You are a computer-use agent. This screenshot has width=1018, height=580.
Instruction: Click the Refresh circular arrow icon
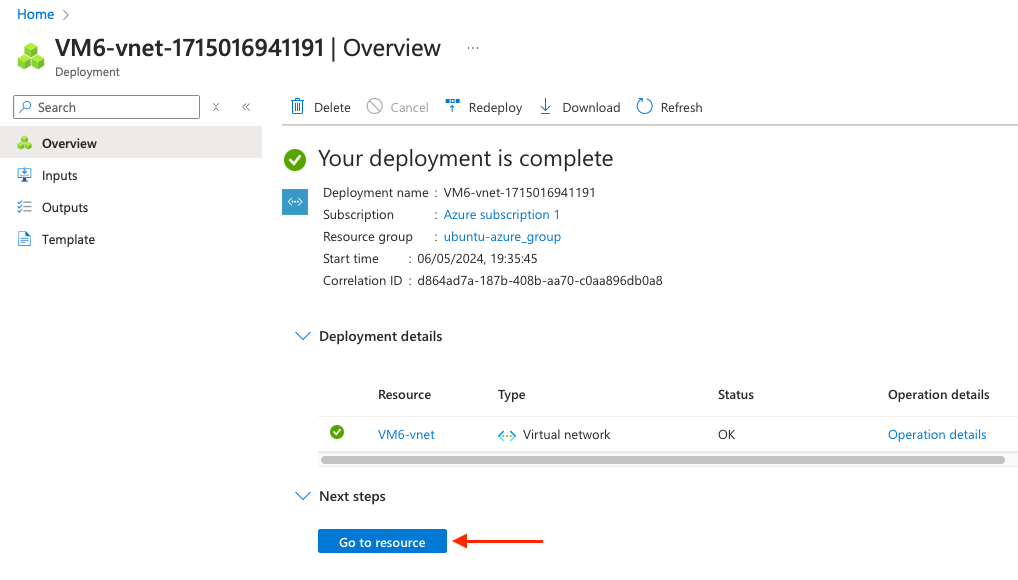(644, 107)
